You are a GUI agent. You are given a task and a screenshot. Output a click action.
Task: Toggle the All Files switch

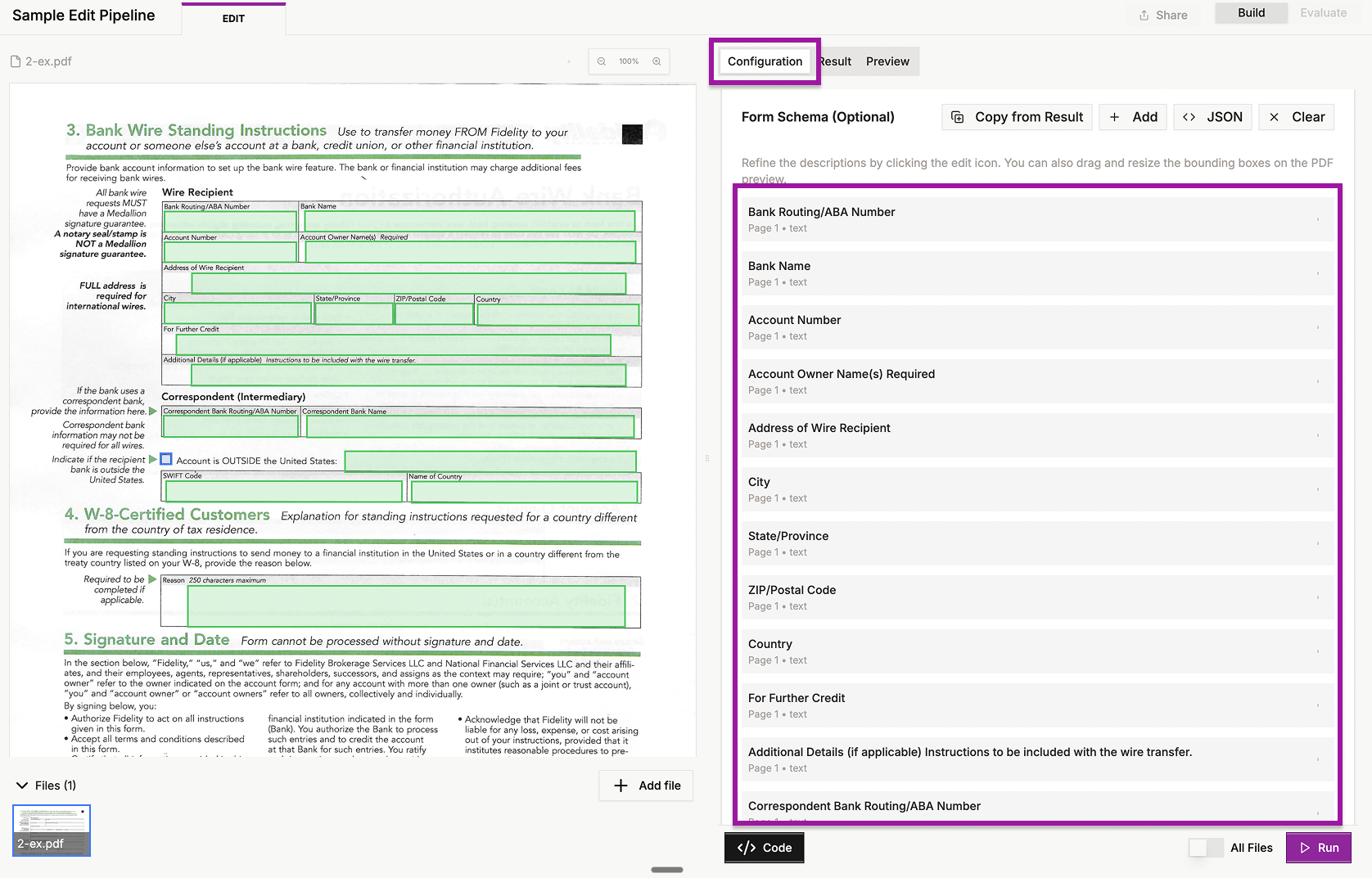click(x=1206, y=848)
